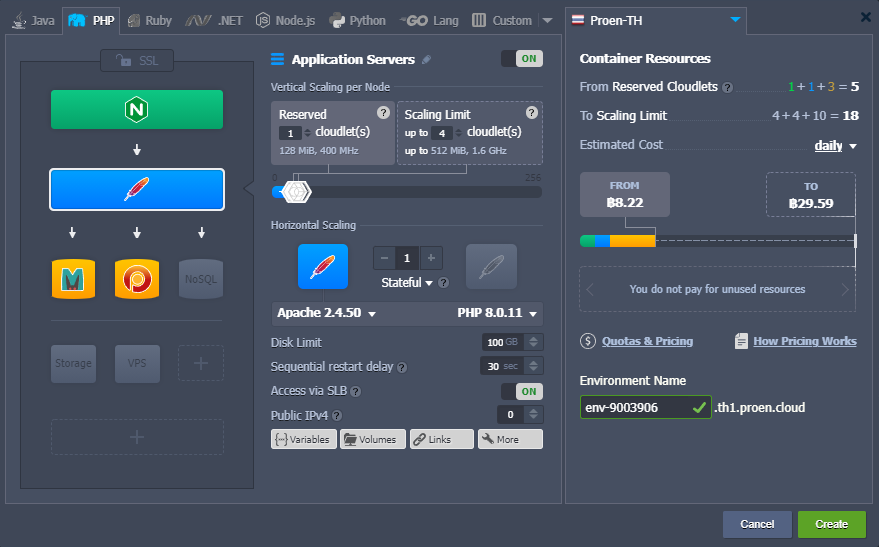The image size is (879, 547).
Task: Select the Apache application server node
Action: [x=137, y=189]
